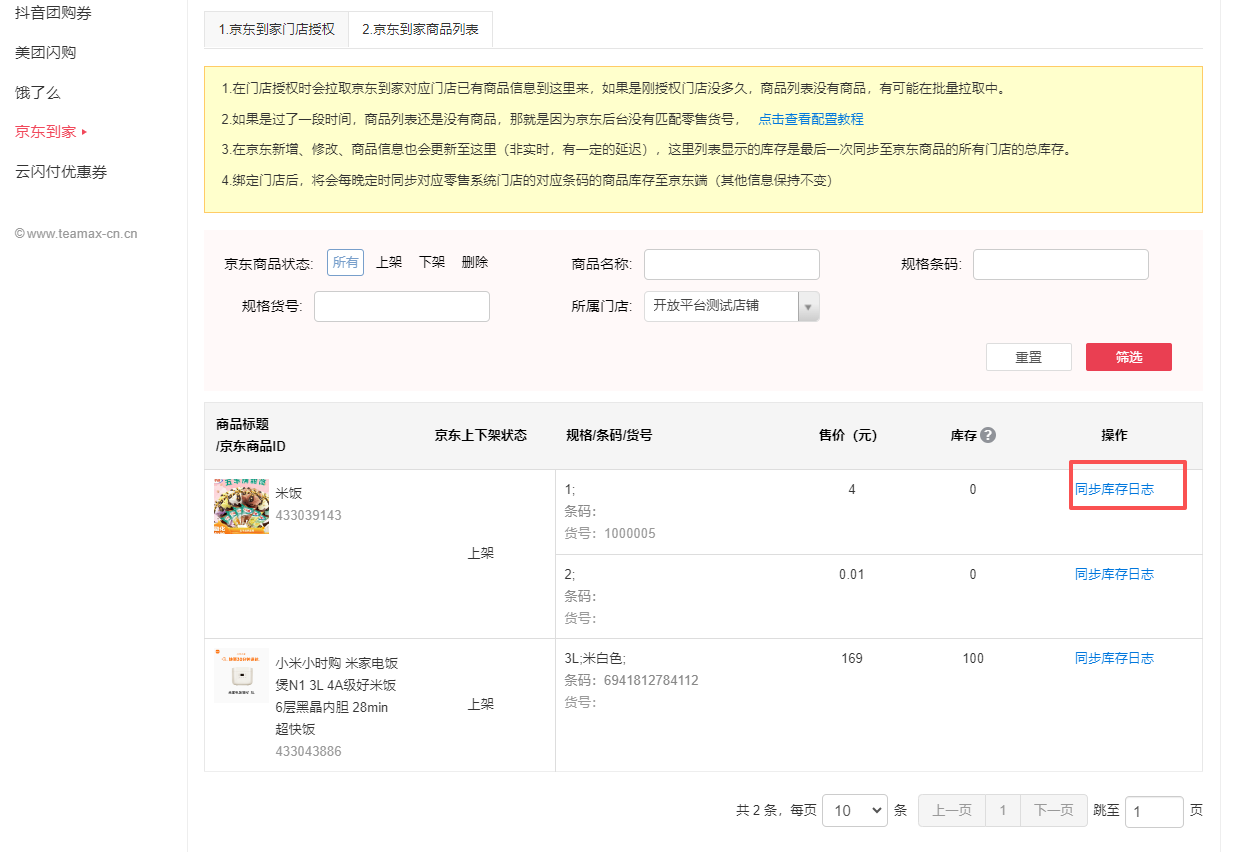Click the product ID 433039143
This screenshot has height=852, width=1233.
point(309,515)
